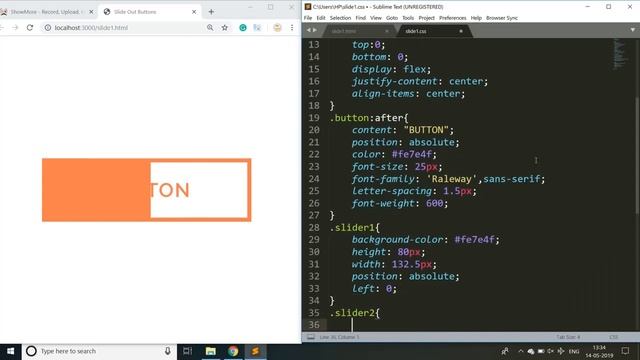Open Sublime Text File menu

(x=308, y=18)
